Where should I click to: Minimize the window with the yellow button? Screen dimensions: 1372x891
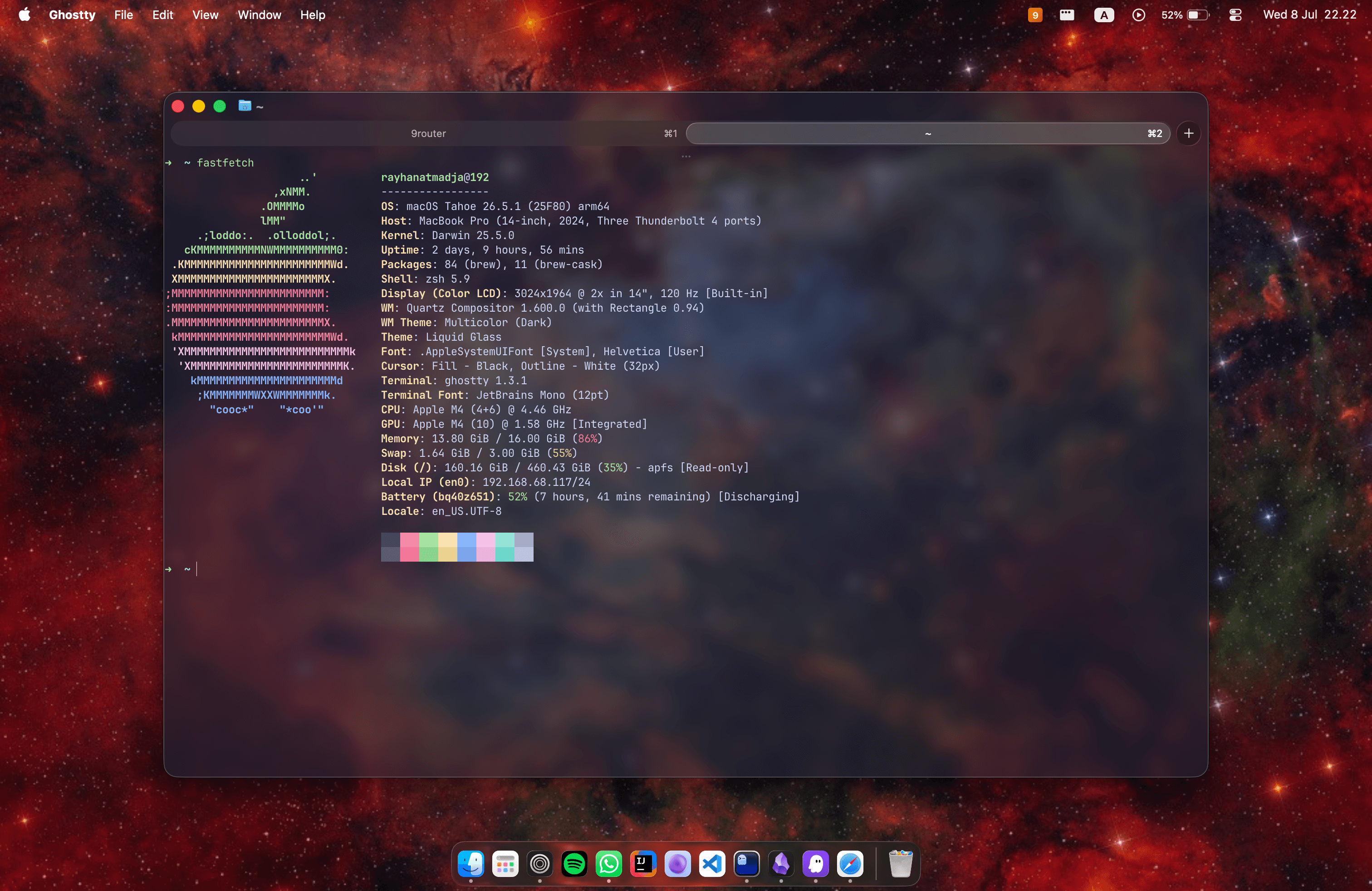[x=199, y=106]
